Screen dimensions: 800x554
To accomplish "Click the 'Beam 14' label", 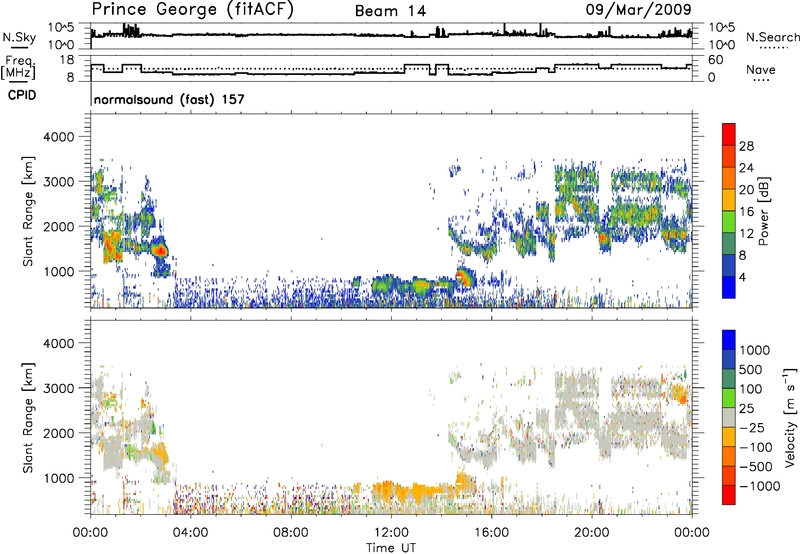I will (390, 11).
